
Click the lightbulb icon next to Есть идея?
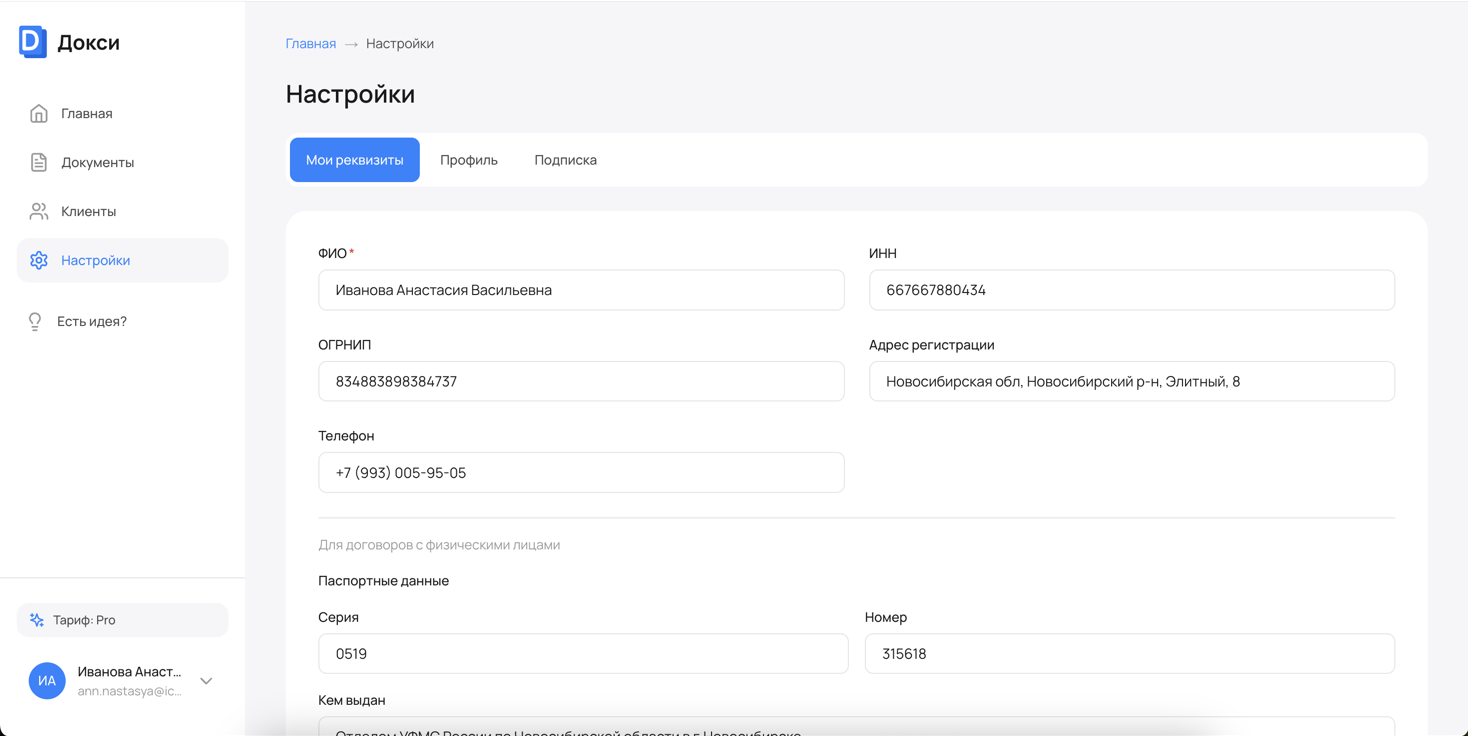(35, 320)
